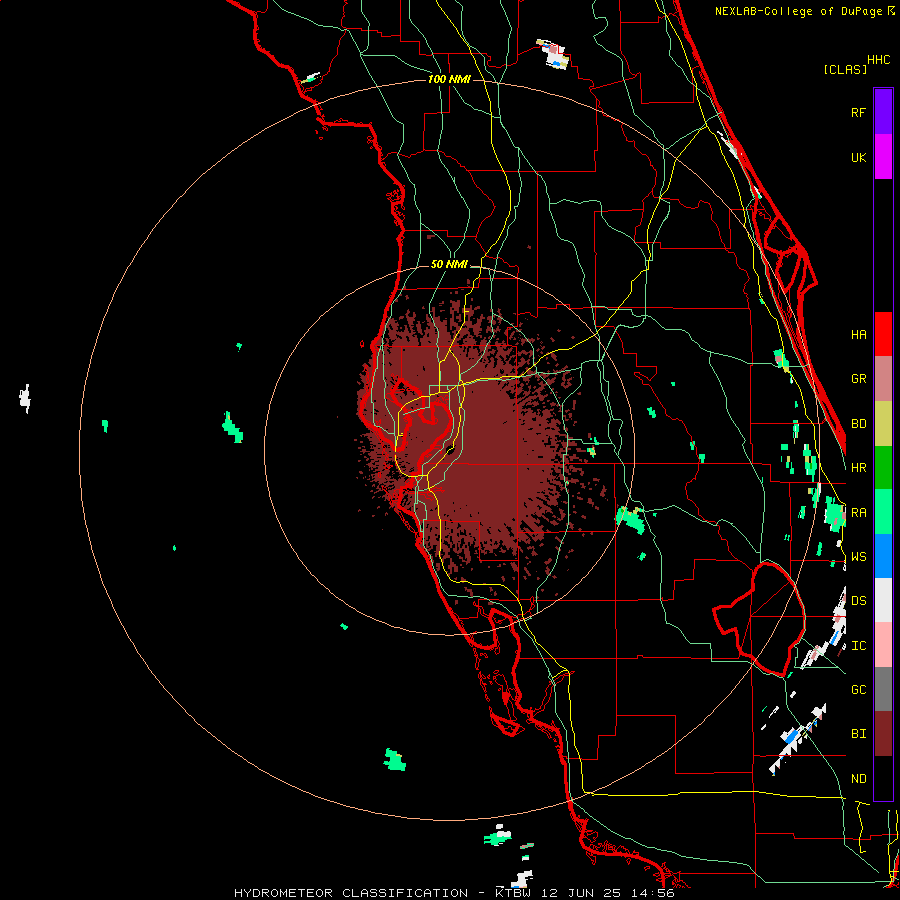
Task: Click the 14:56 timestamp
Action: click(654, 893)
